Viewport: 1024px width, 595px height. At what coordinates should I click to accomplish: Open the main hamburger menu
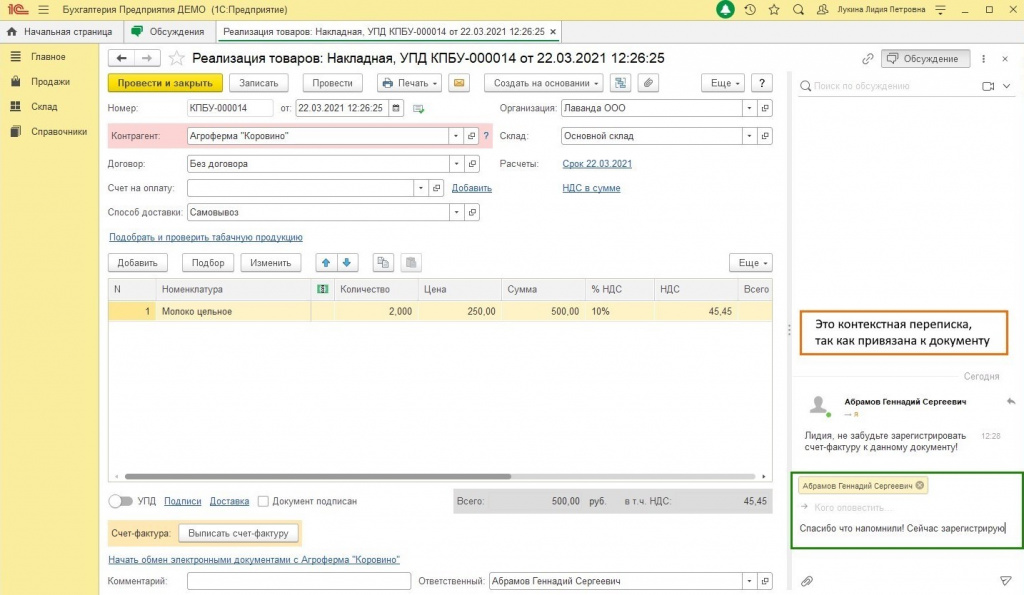tap(44, 10)
